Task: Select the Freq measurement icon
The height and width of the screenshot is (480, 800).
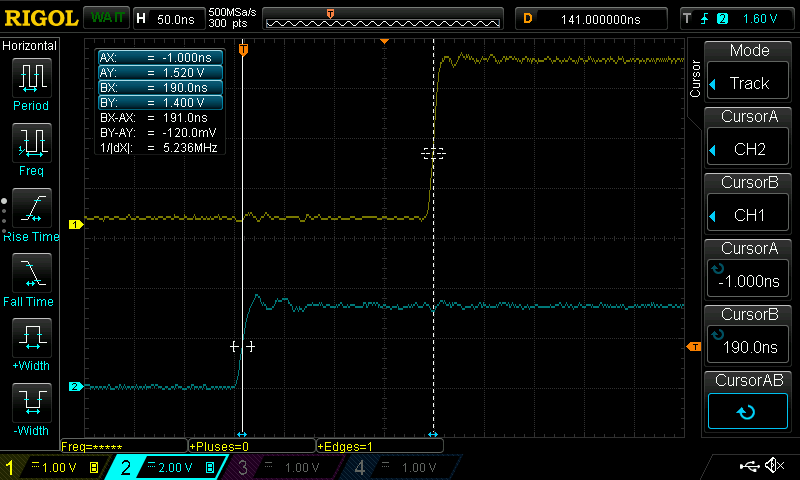Action: [31, 143]
